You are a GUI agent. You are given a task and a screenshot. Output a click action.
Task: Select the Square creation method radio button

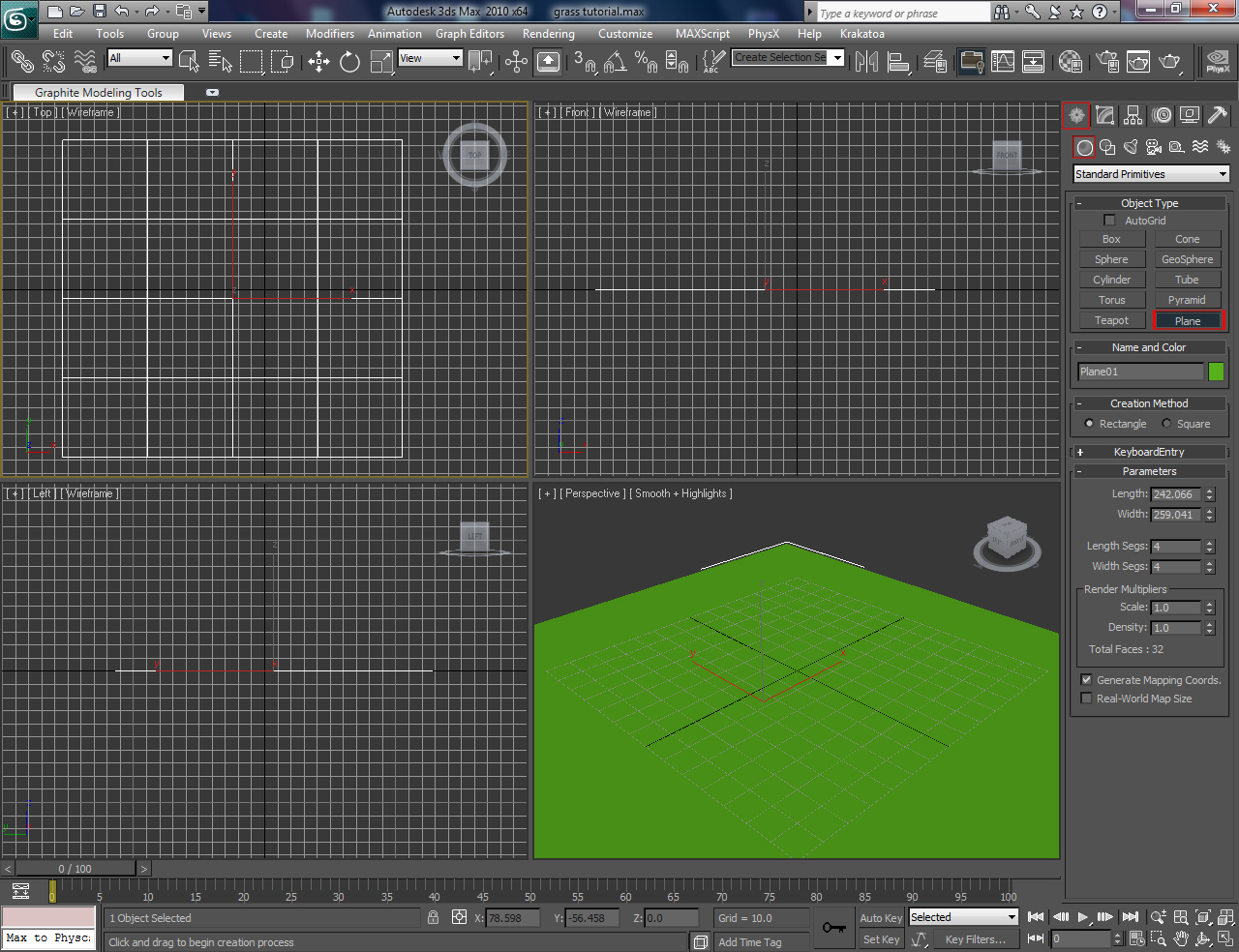point(1166,423)
